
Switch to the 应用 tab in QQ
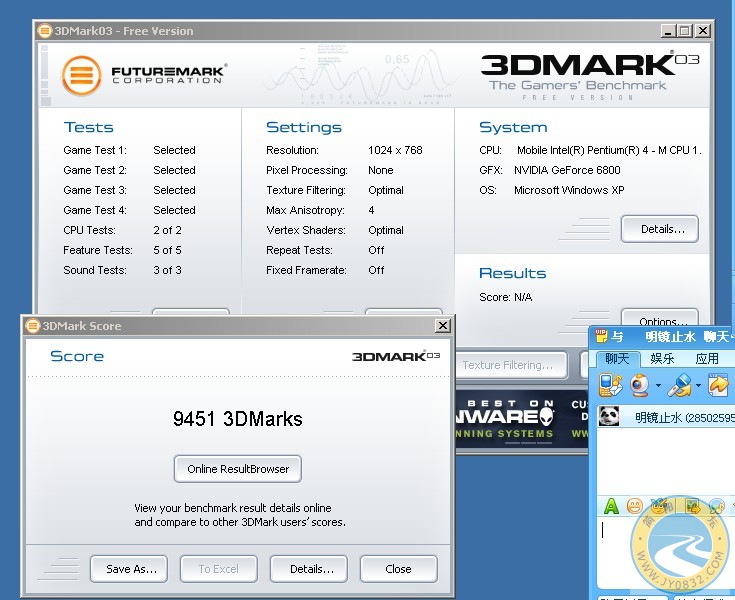[707, 359]
